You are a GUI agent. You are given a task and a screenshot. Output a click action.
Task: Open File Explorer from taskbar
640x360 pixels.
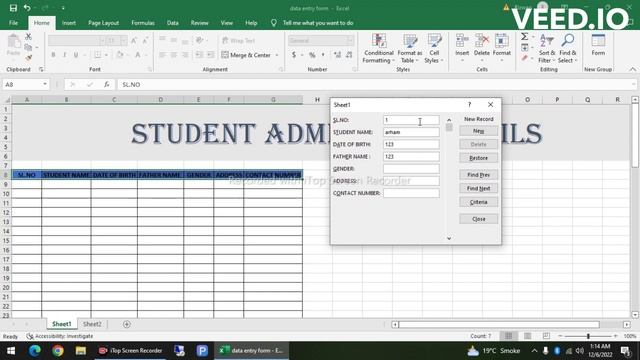(80, 351)
